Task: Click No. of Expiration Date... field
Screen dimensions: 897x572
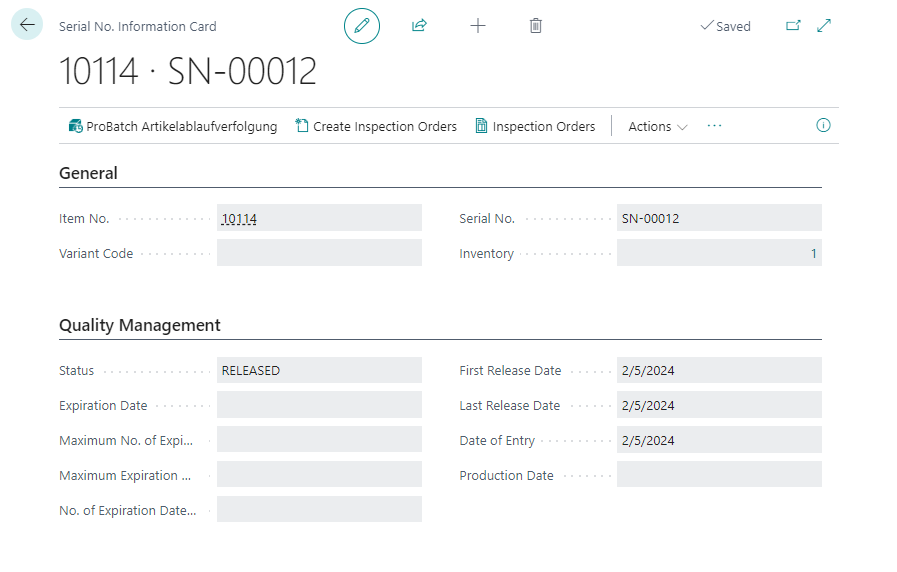Action: pyautogui.click(x=319, y=510)
